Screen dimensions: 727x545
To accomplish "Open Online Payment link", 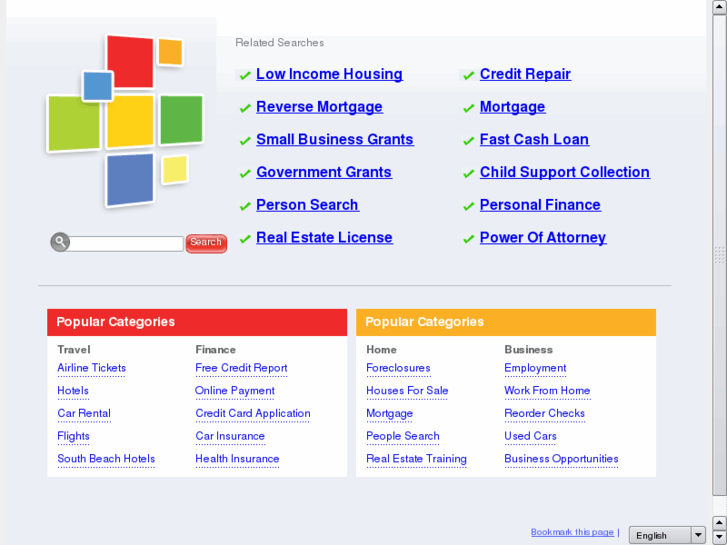I will (x=235, y=391).
